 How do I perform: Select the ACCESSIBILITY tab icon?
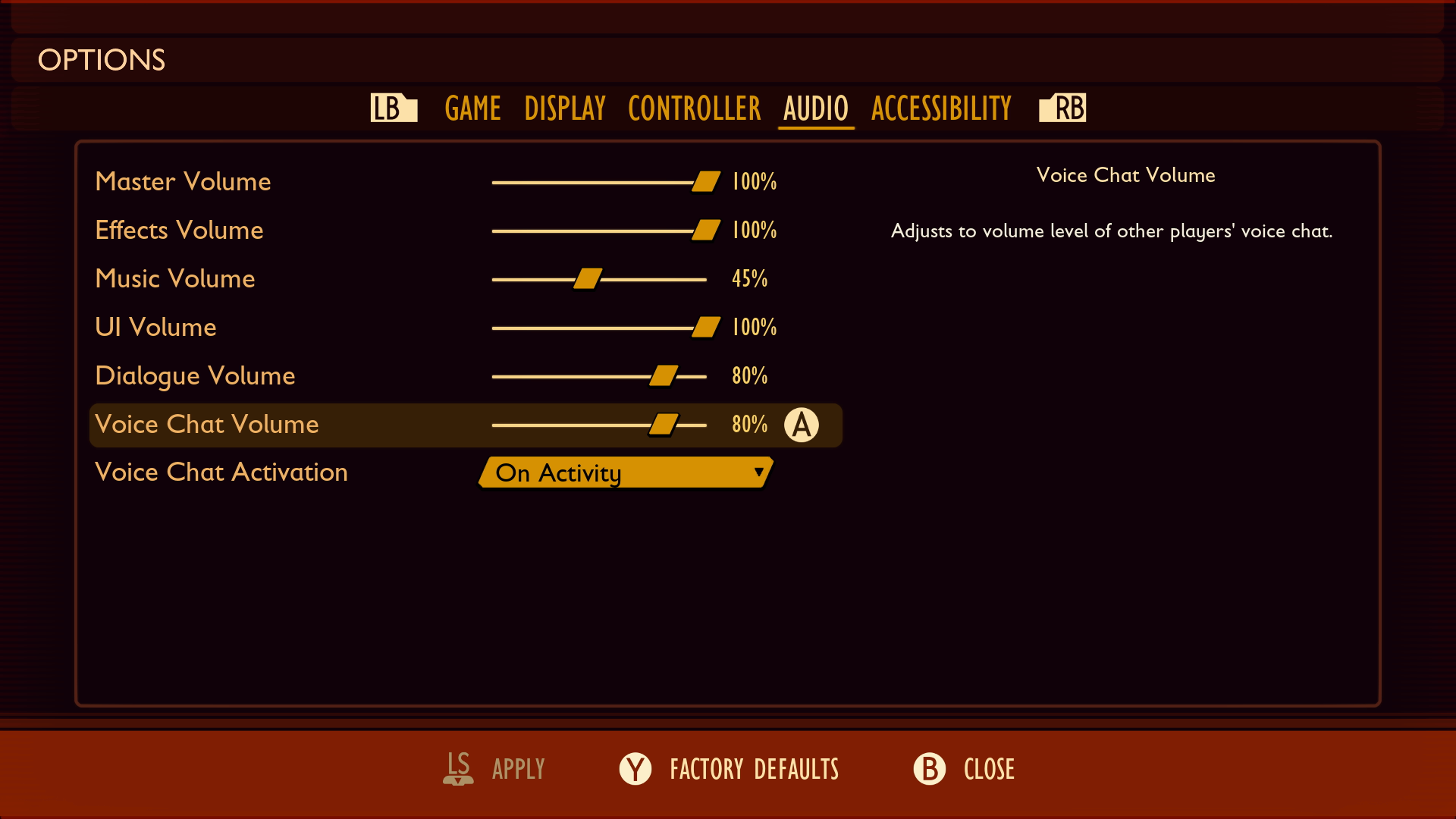(940, 108)
